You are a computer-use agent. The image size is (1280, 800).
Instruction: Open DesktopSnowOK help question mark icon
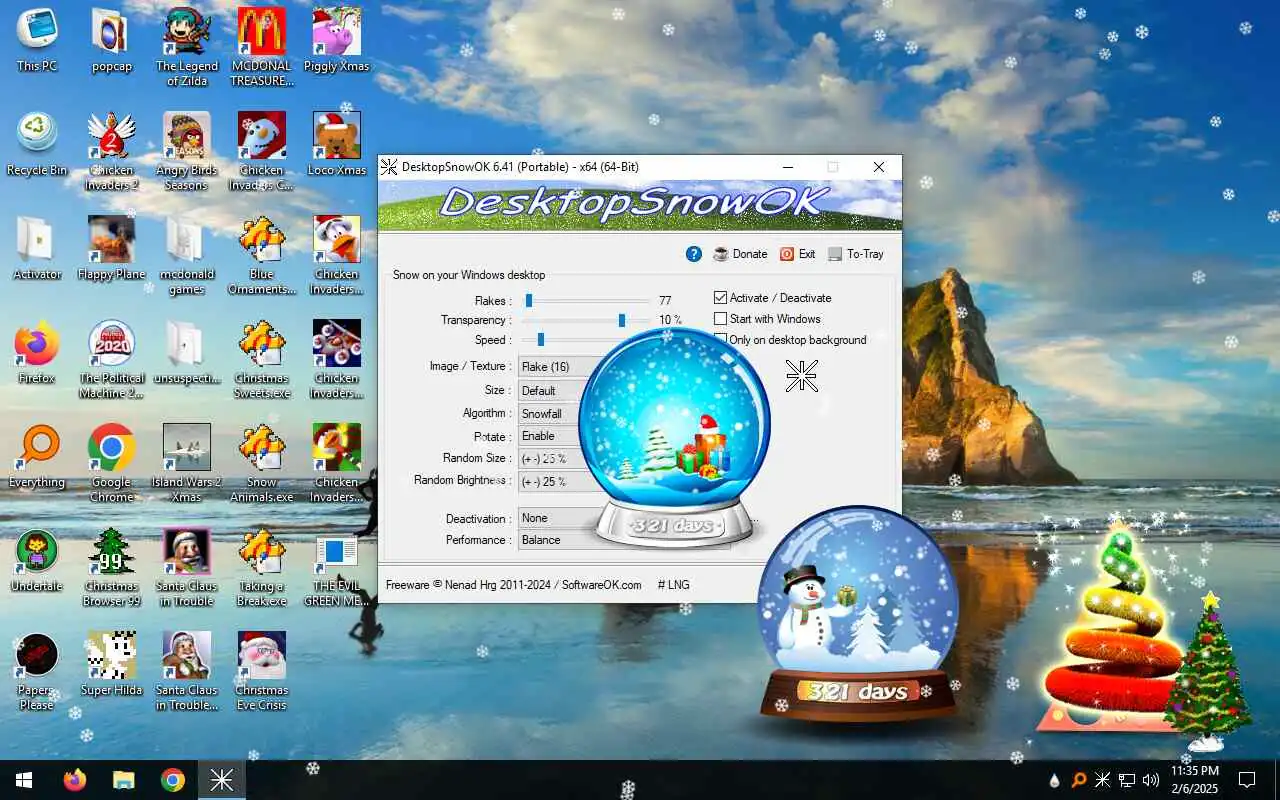point(694,254)
